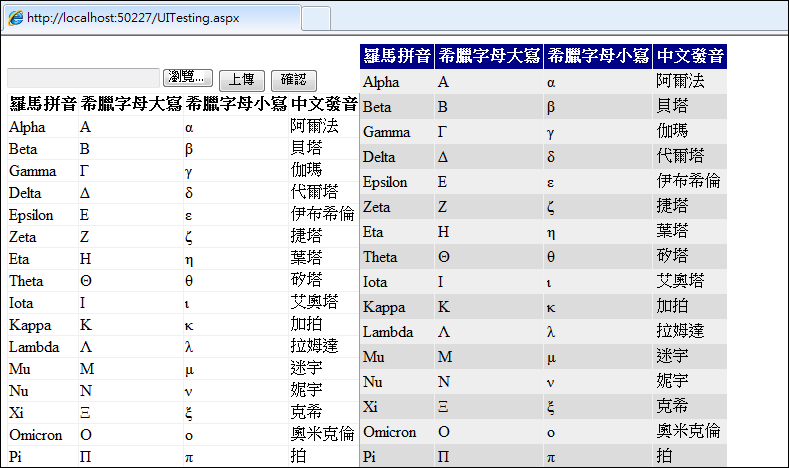Screen dimensions: 789x468
Task: Open a new blank browser tab
Action: [316, 19]
